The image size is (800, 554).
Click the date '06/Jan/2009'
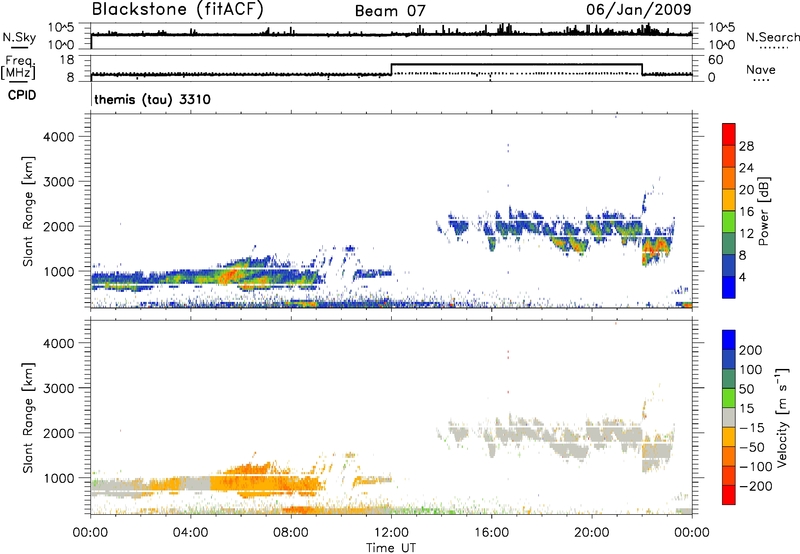point(638,10)
